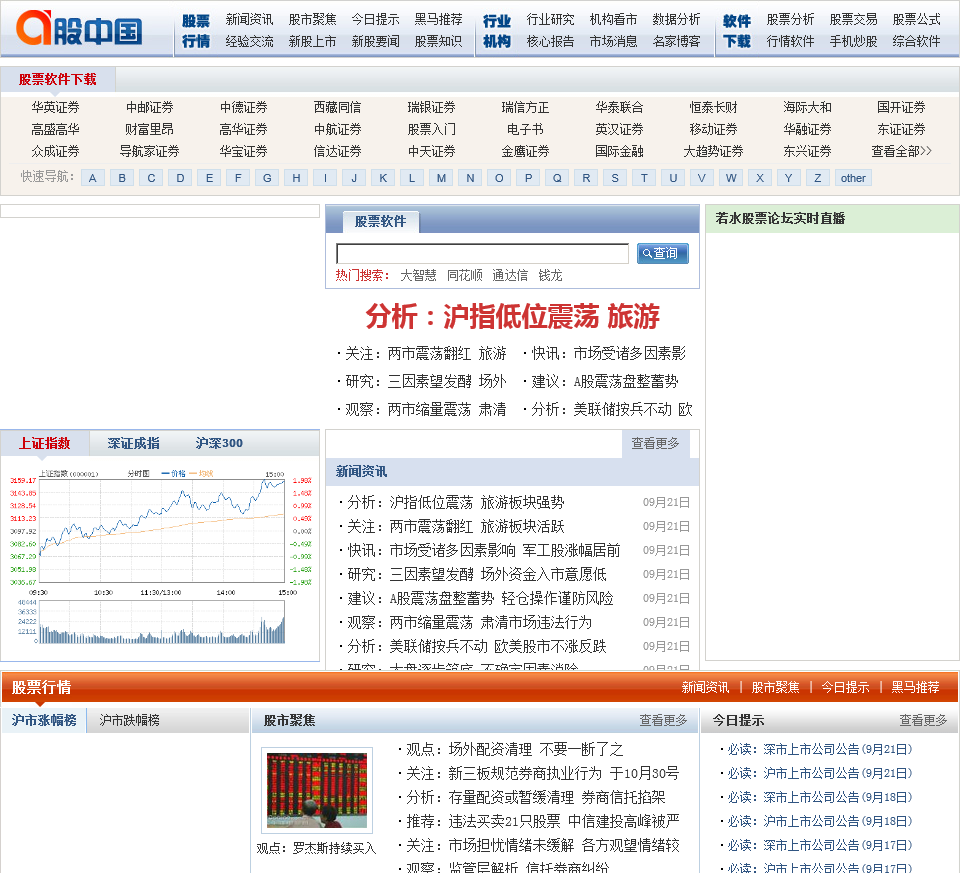Click quick navigation letter Z
This screenshot has height=873, width=960.
(817, 178)
